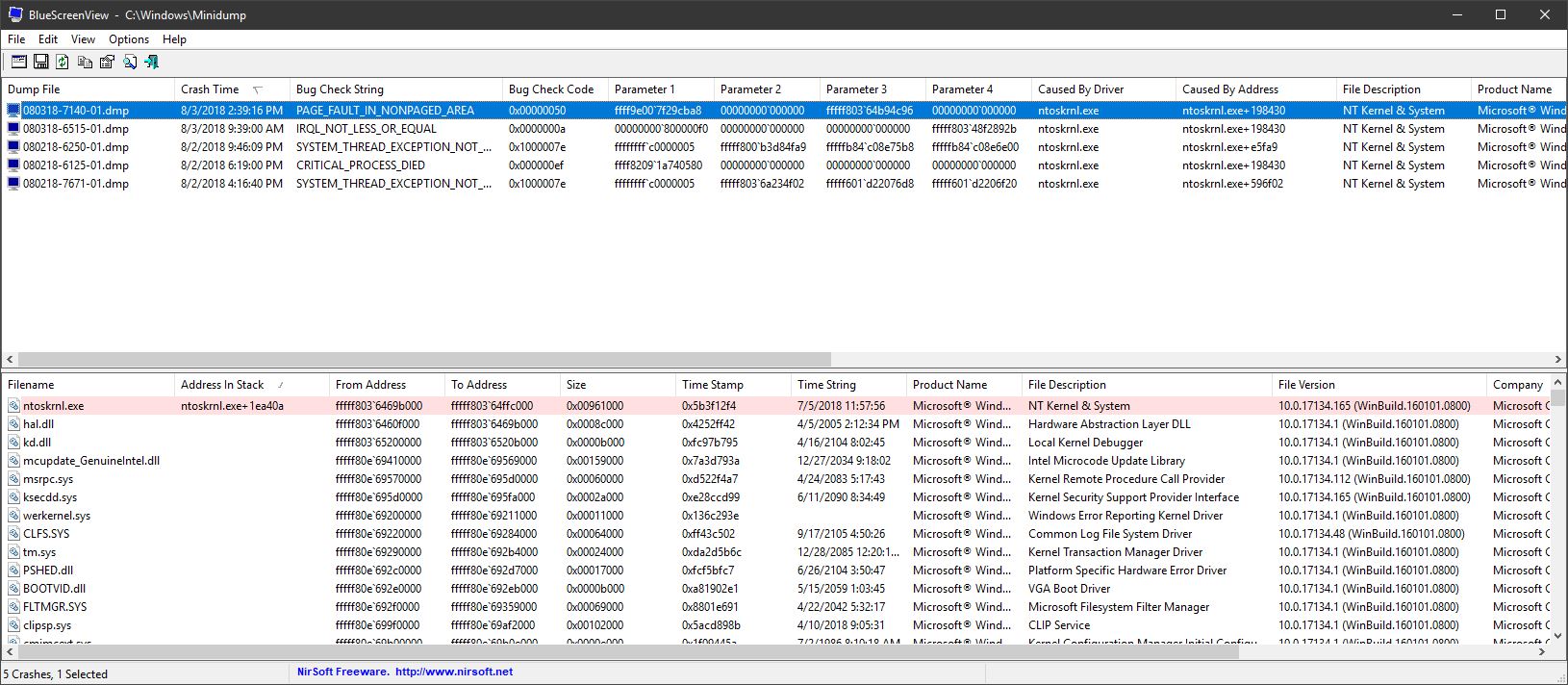Image resolution: width=1568 pixels, height=685 pixels.
Task: Click the Exit door icon in the toolbar
Action: click(151, 62)
